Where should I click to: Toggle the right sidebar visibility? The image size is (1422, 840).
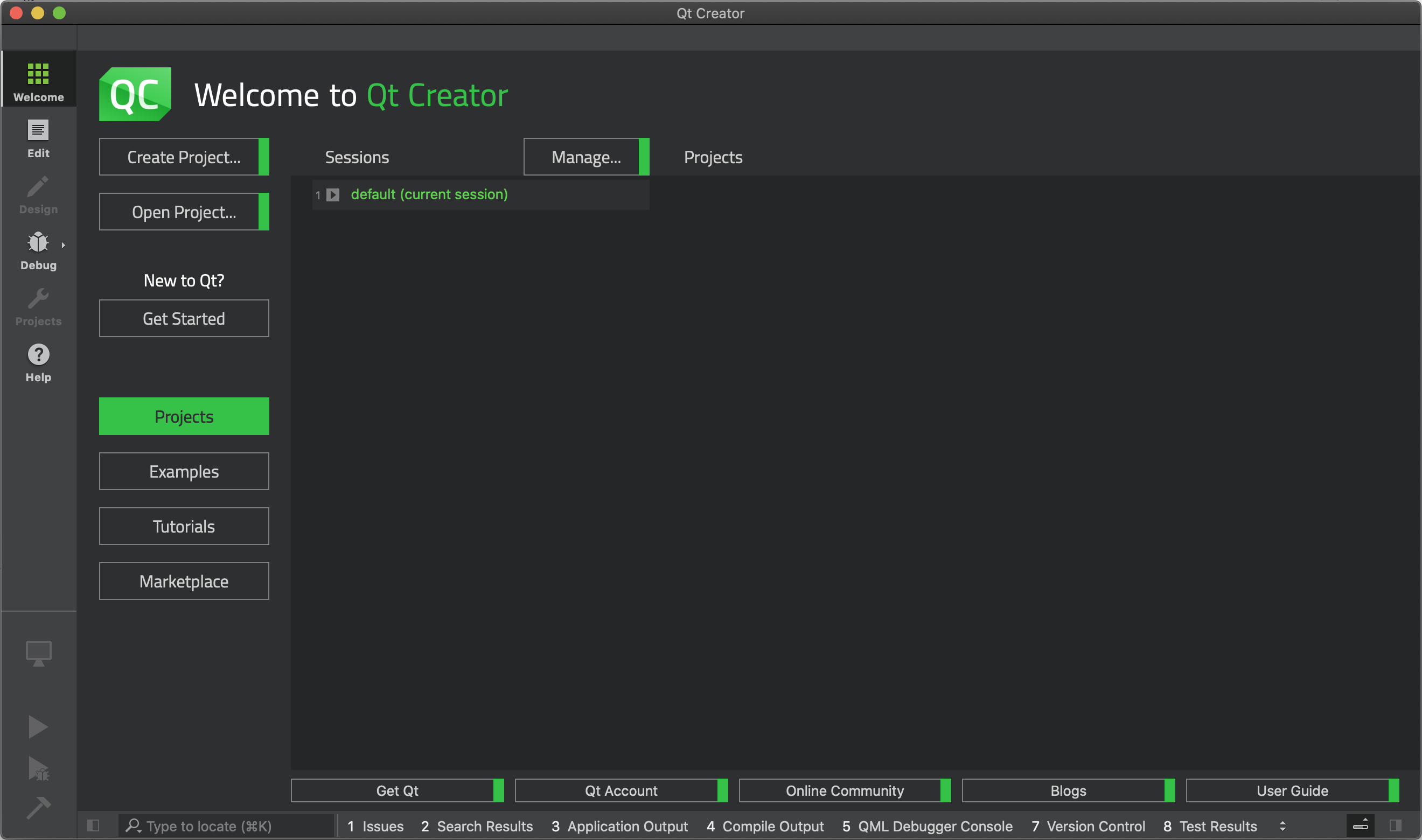tap(1396, 826)
